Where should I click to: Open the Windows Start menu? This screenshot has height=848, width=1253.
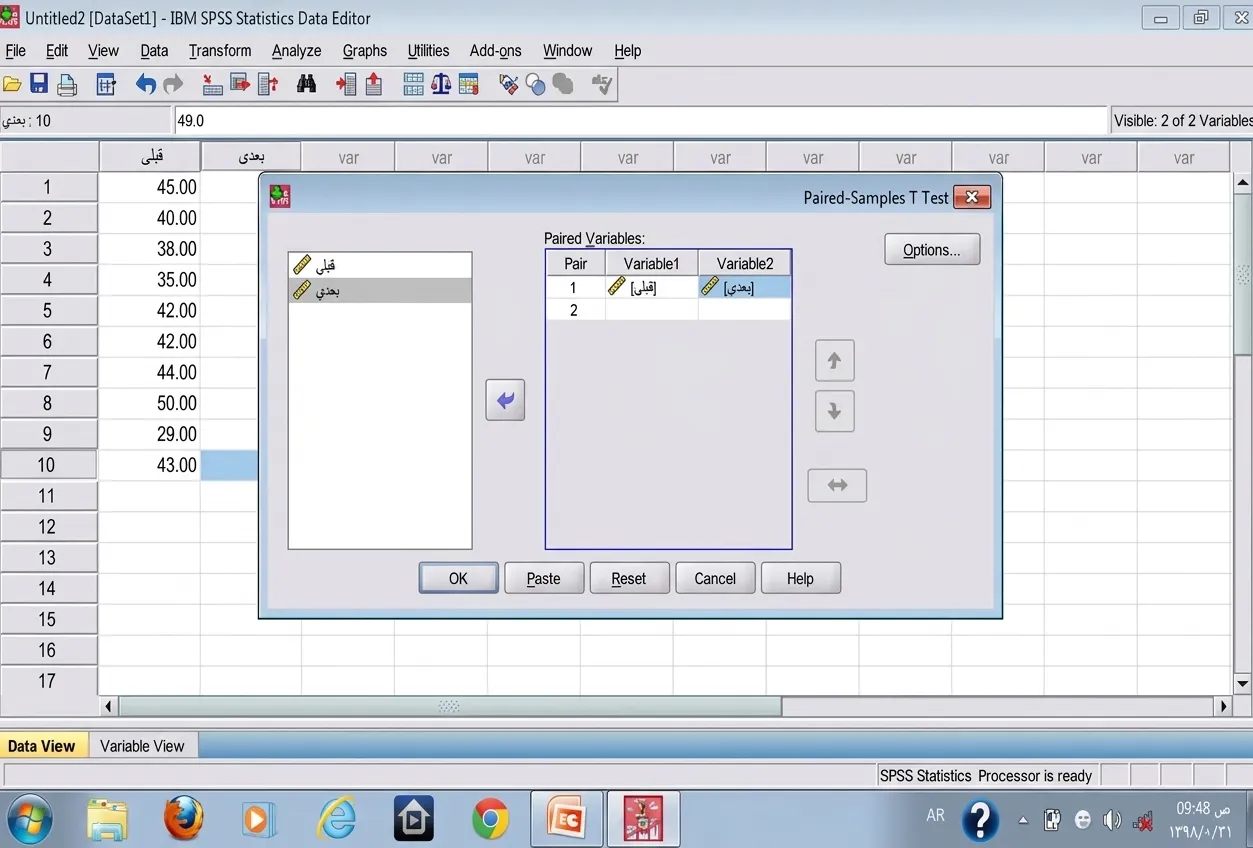click(30, 819)
